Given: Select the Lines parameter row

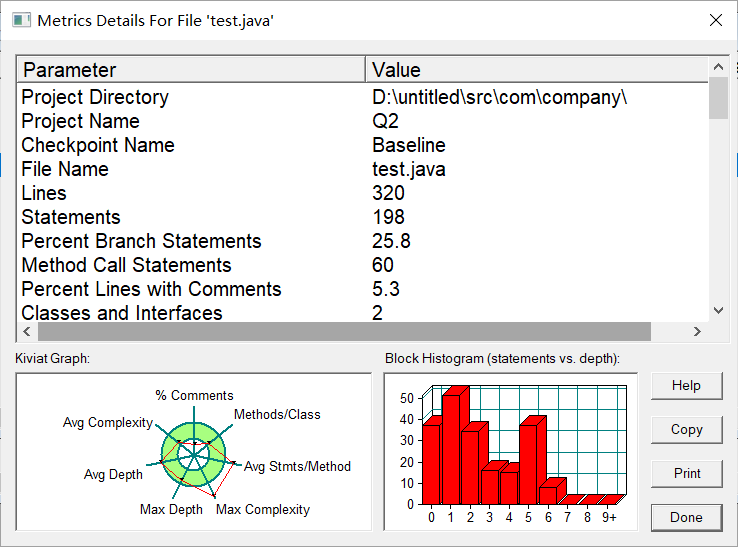Looking at the screenshot, I should [x=362, y=193].
